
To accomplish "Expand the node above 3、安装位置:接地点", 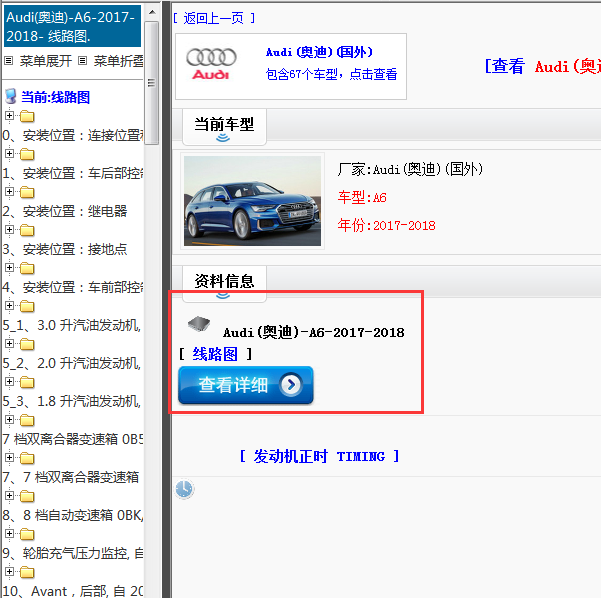I will coord(10,229).
